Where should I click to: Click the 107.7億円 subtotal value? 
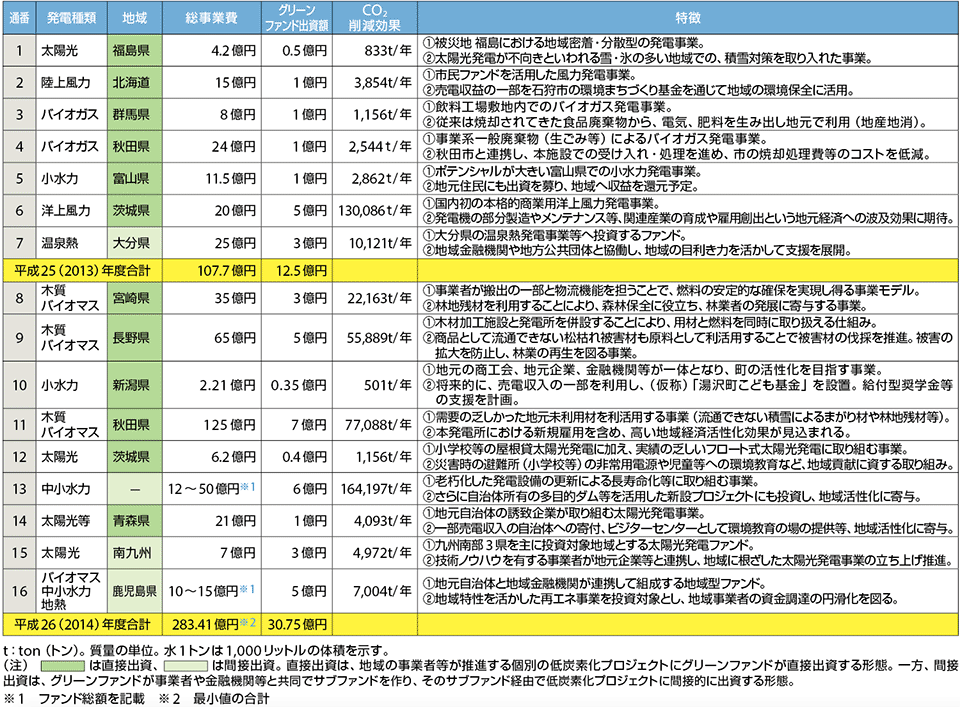coord(227,271)
